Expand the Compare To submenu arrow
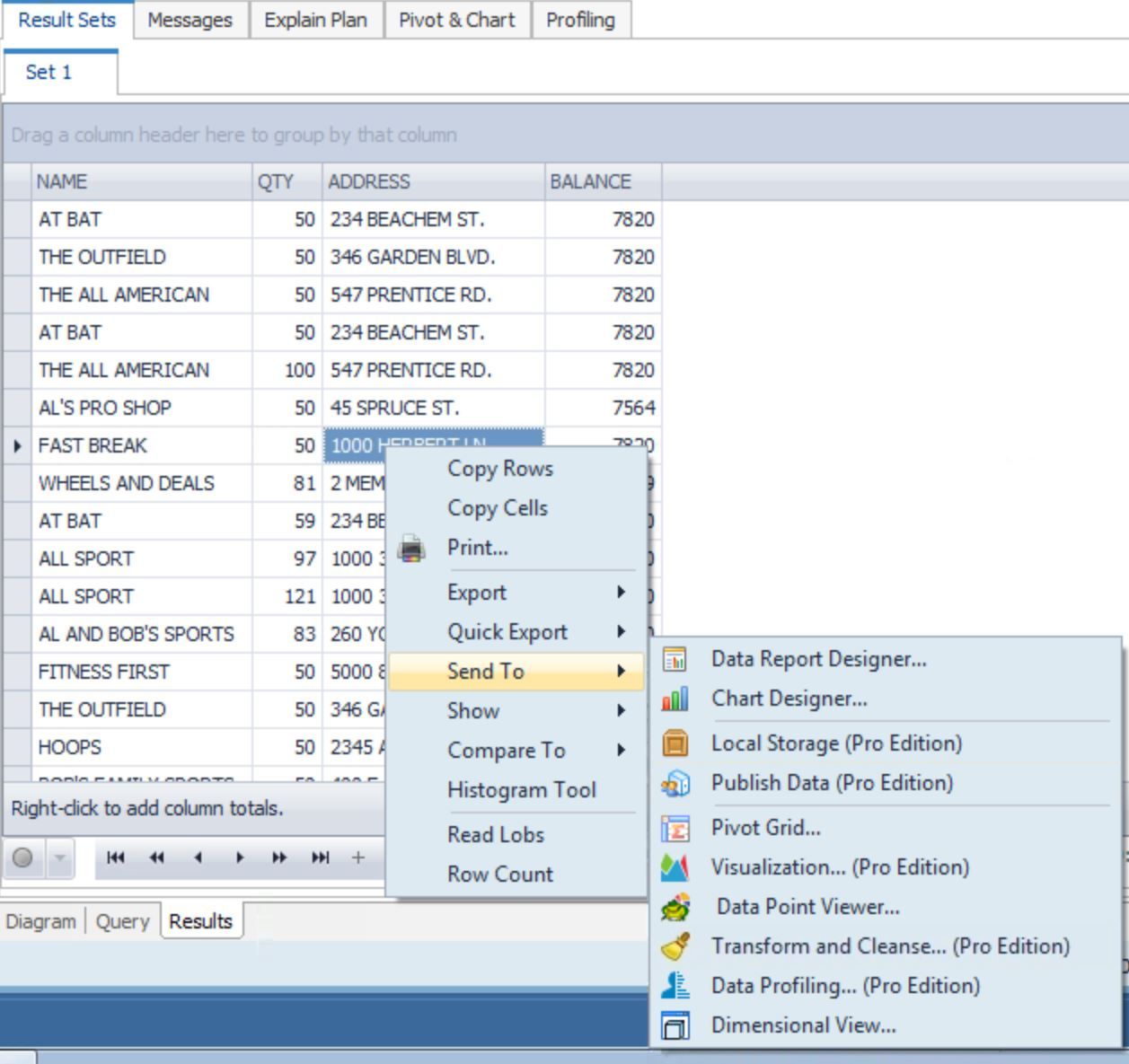1129x1064 pixels. click(621, 750)
